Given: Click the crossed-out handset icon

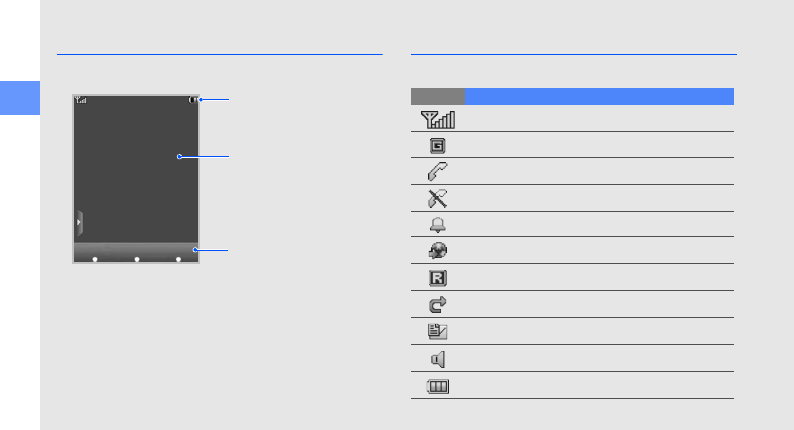Looking at the screenshot, I should click(x=437, y=198).
